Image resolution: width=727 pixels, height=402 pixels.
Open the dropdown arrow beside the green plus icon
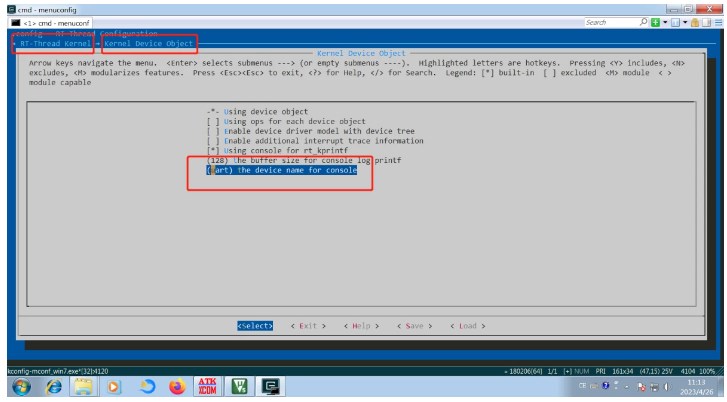point(665,22)
